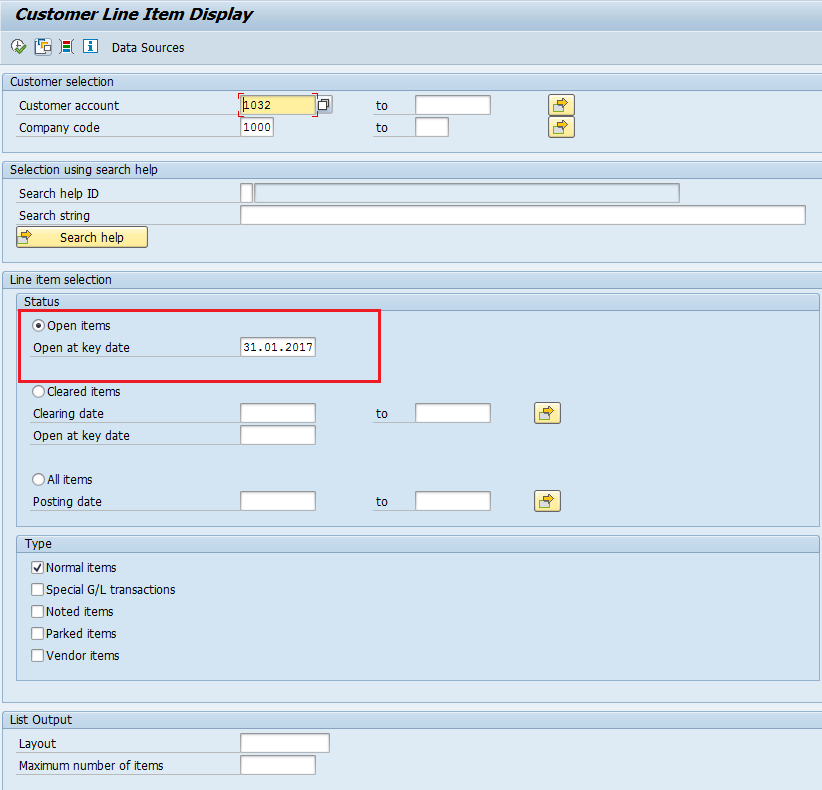Click the Maximum number of items field

click(278, 765)
